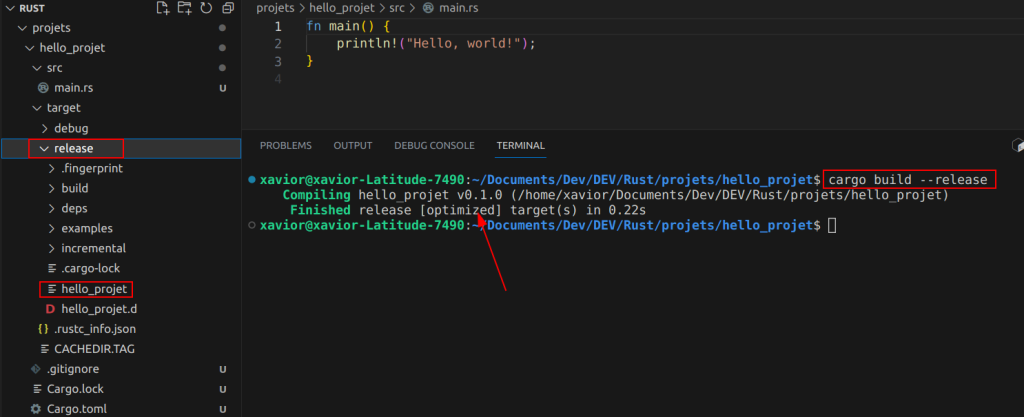Click the Rust file icon beside main.rs
The image size is (1024, 417).
pyautogui.click(x=44, y=87)
